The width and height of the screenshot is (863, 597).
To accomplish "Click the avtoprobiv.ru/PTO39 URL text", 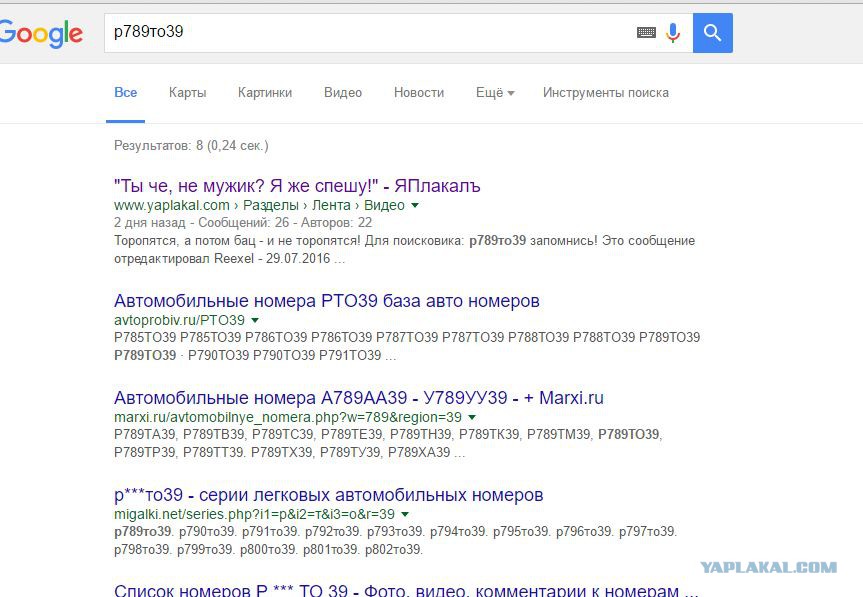I will tap(179, 320).
